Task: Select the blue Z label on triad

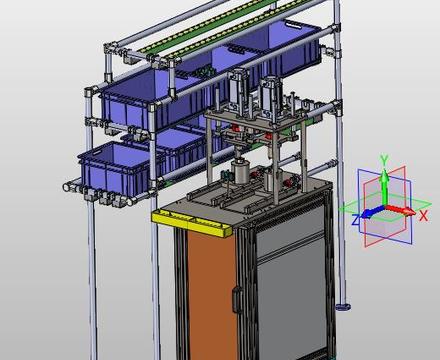Action: tap(356, 220)
